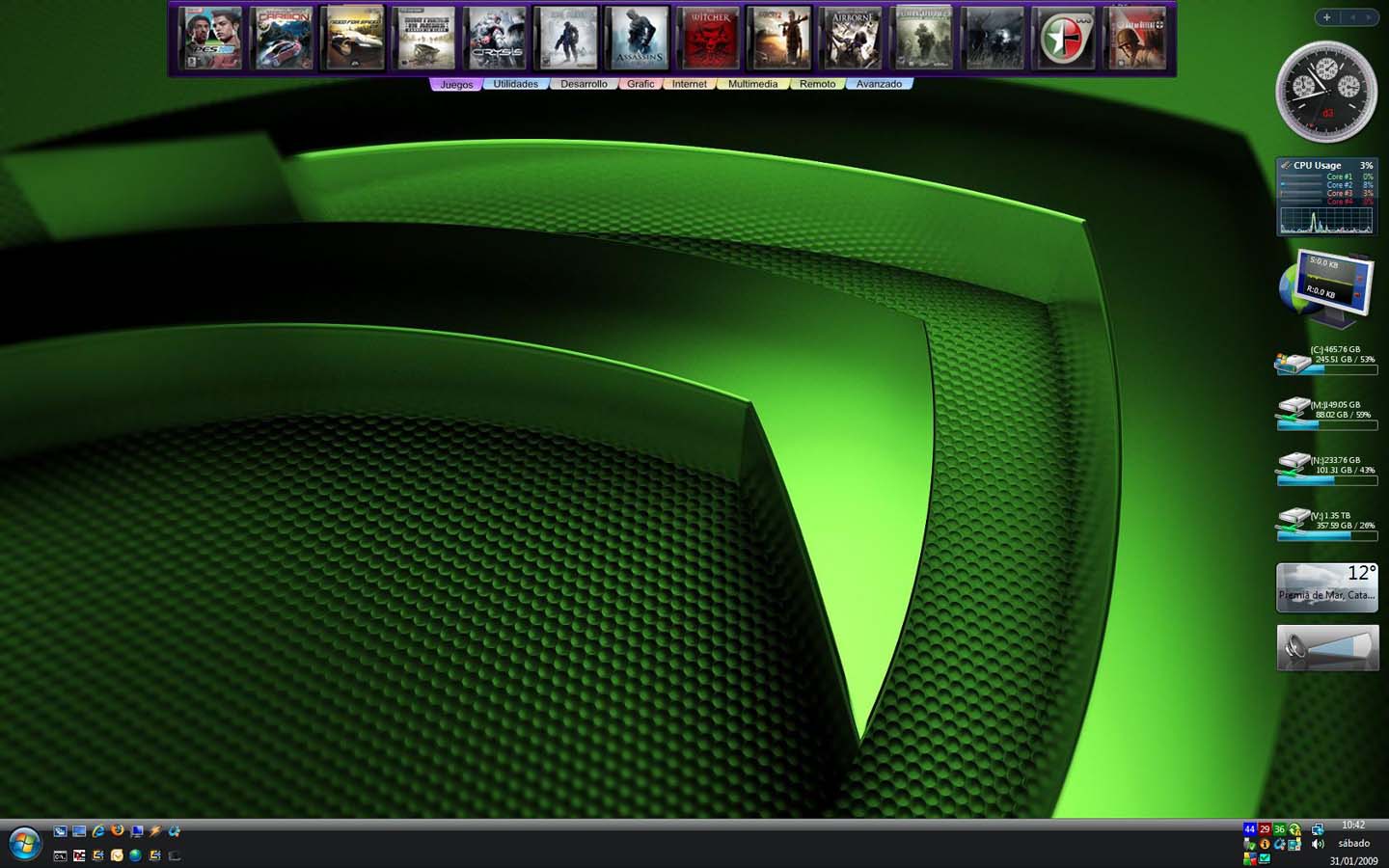Launch Crysis from the games dock
This screenshot has width=1389, height=868.
(496, 39)
